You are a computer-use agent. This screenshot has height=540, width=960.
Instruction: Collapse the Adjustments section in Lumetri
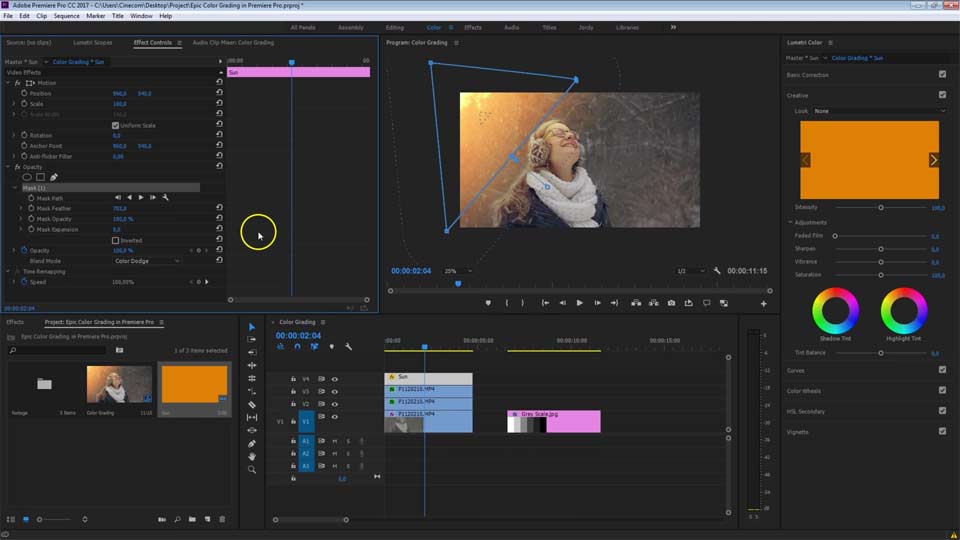point(790,222)
